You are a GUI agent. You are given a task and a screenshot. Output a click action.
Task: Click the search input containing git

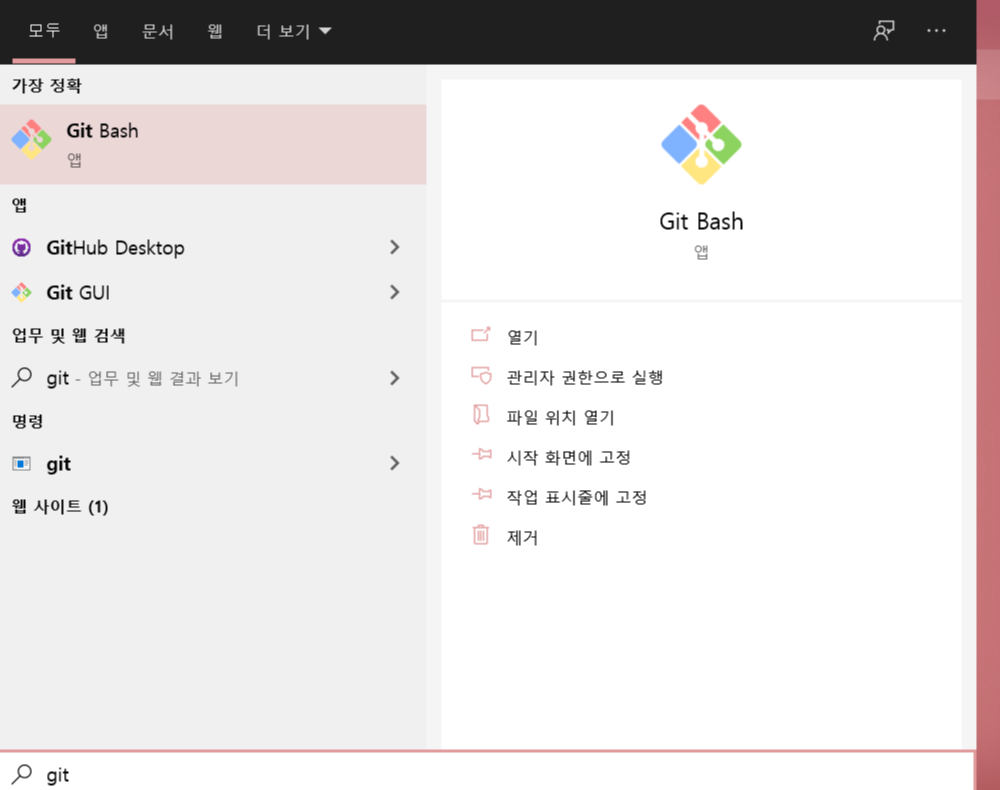487,772
